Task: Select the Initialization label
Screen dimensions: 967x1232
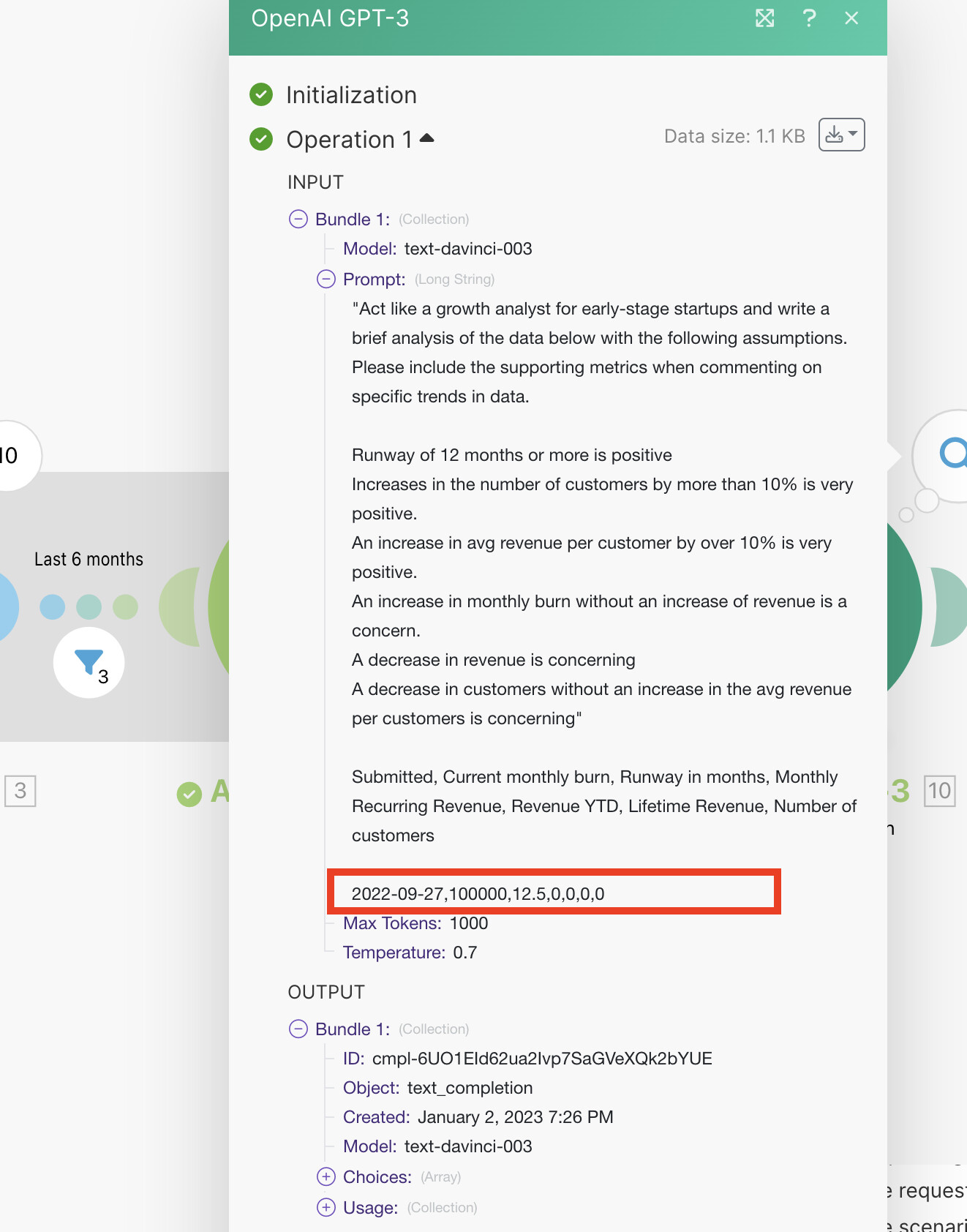Action: (351, 95)
